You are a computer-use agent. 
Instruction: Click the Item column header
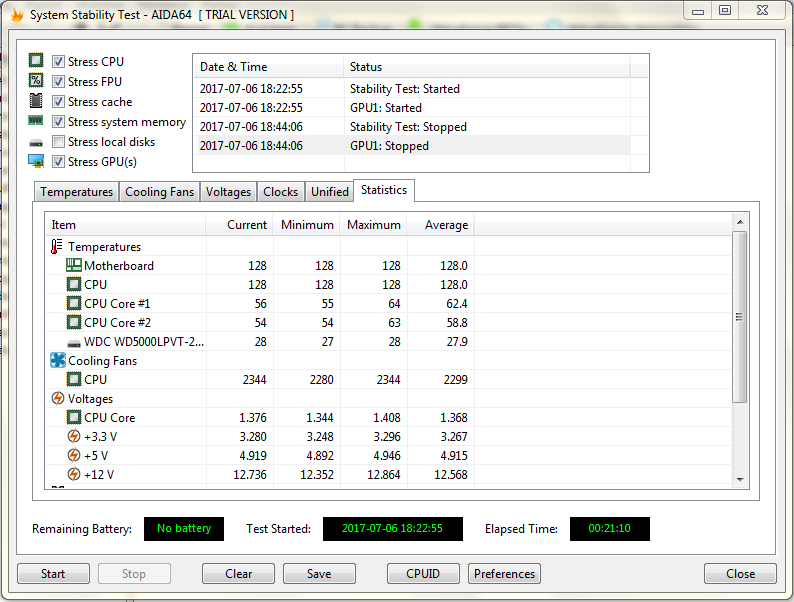tap(126, 225)
